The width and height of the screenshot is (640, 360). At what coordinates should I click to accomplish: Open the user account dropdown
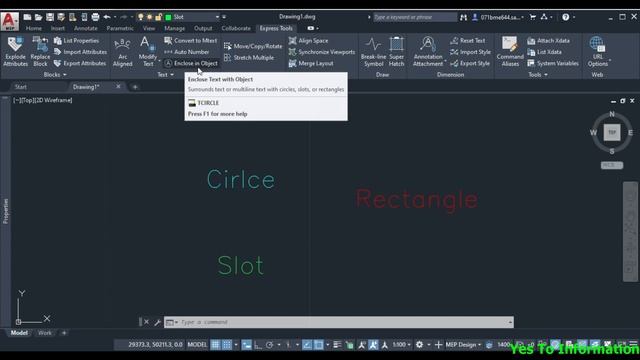click(498, 17)
